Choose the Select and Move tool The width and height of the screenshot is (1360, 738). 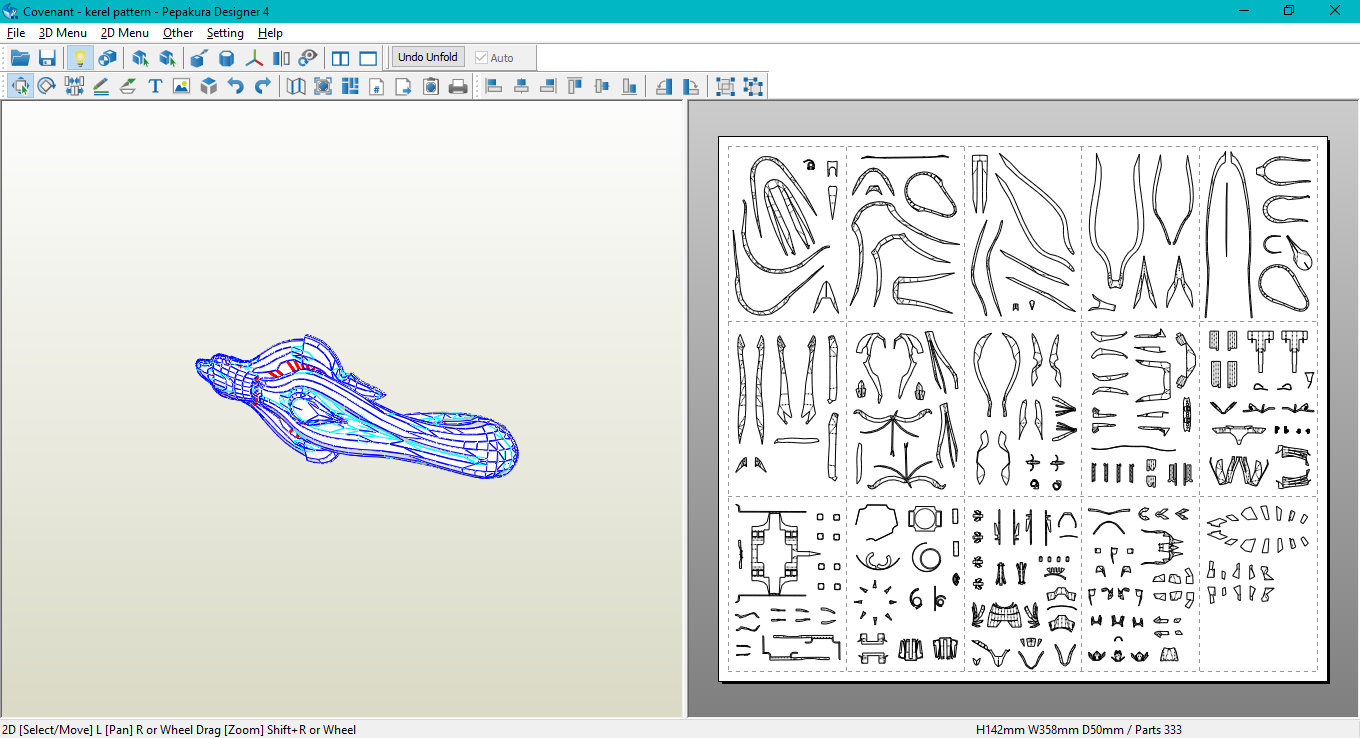pyautogui.click(x=20, y=86)
